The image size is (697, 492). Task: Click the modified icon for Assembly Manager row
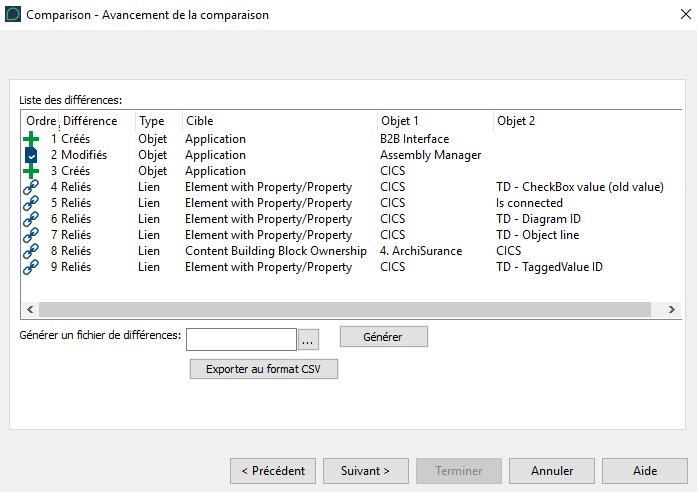pos(31,155)
